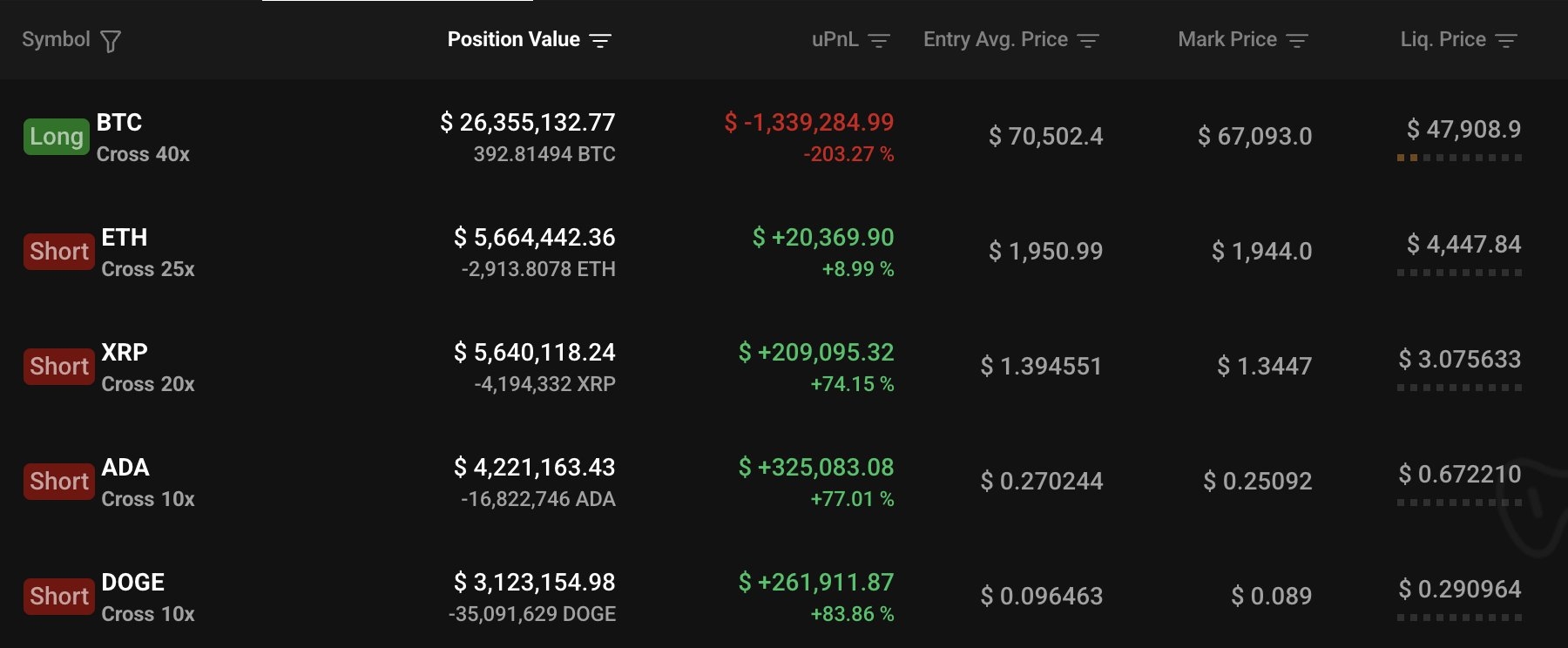Image resolution: width=1568 pixels, height=648 pixels.
Task: Click the uPnL sort icon
Action: 879,40
